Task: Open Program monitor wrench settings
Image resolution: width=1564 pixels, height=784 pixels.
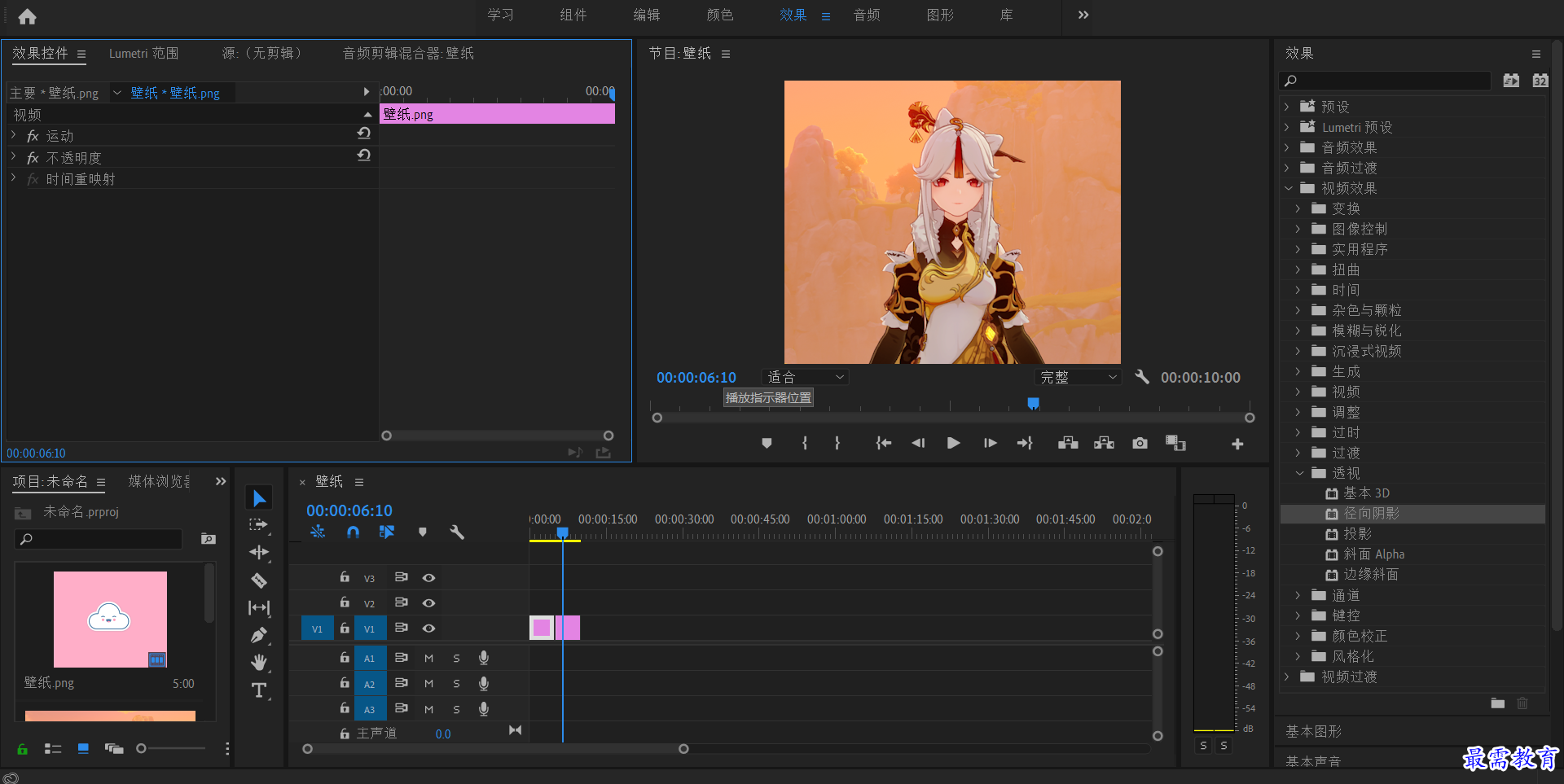Action: click(x=1142, y=377)
